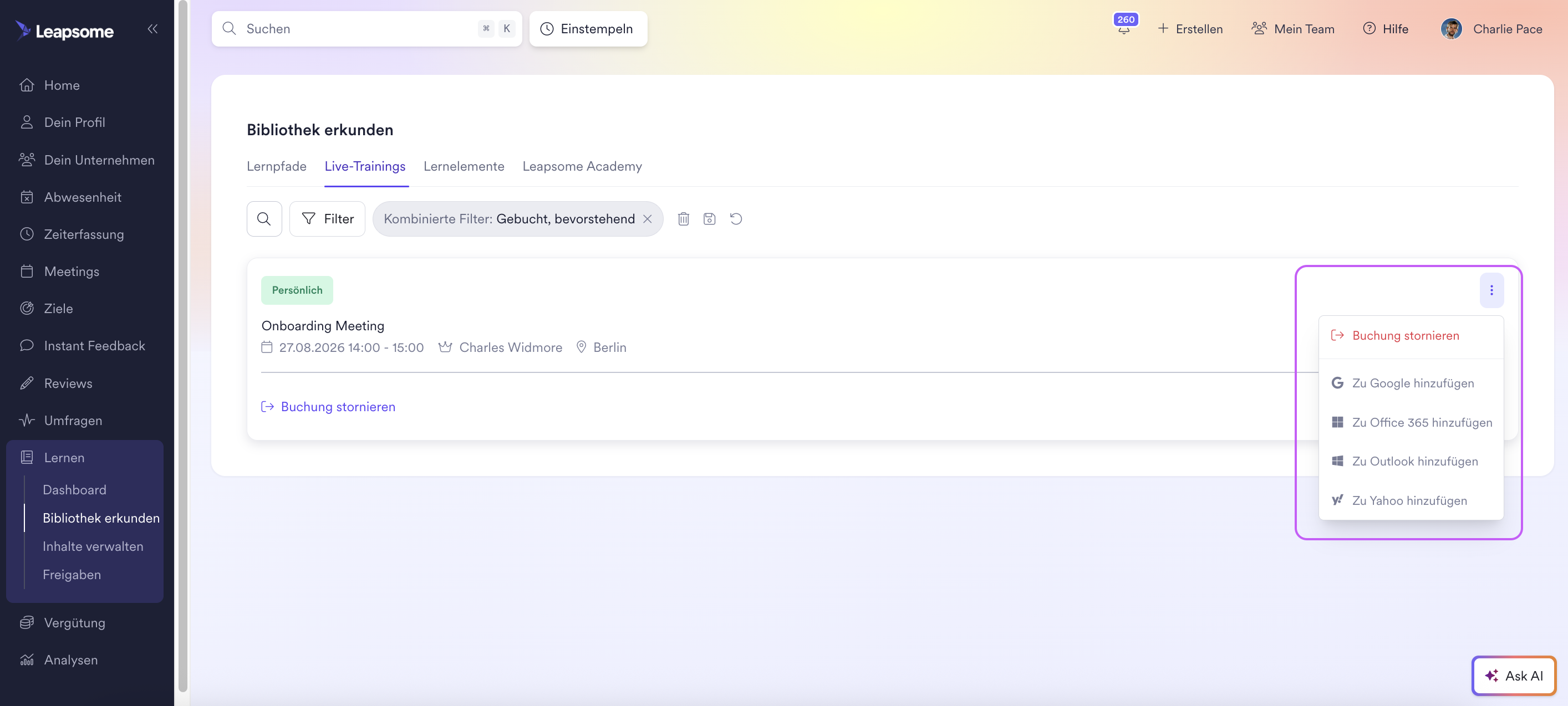1568x706 pixels.
Task: Open the table search magnifier button
Action: click(x=264, y=219)
